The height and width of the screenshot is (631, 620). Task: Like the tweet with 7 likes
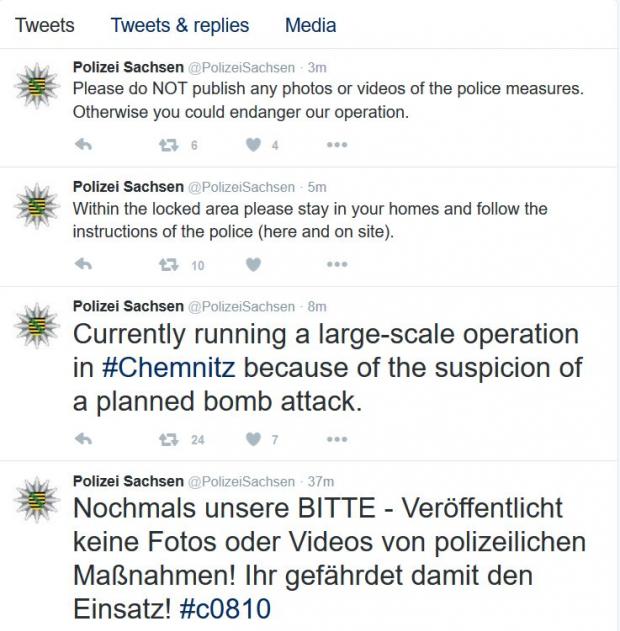(253, 439)
